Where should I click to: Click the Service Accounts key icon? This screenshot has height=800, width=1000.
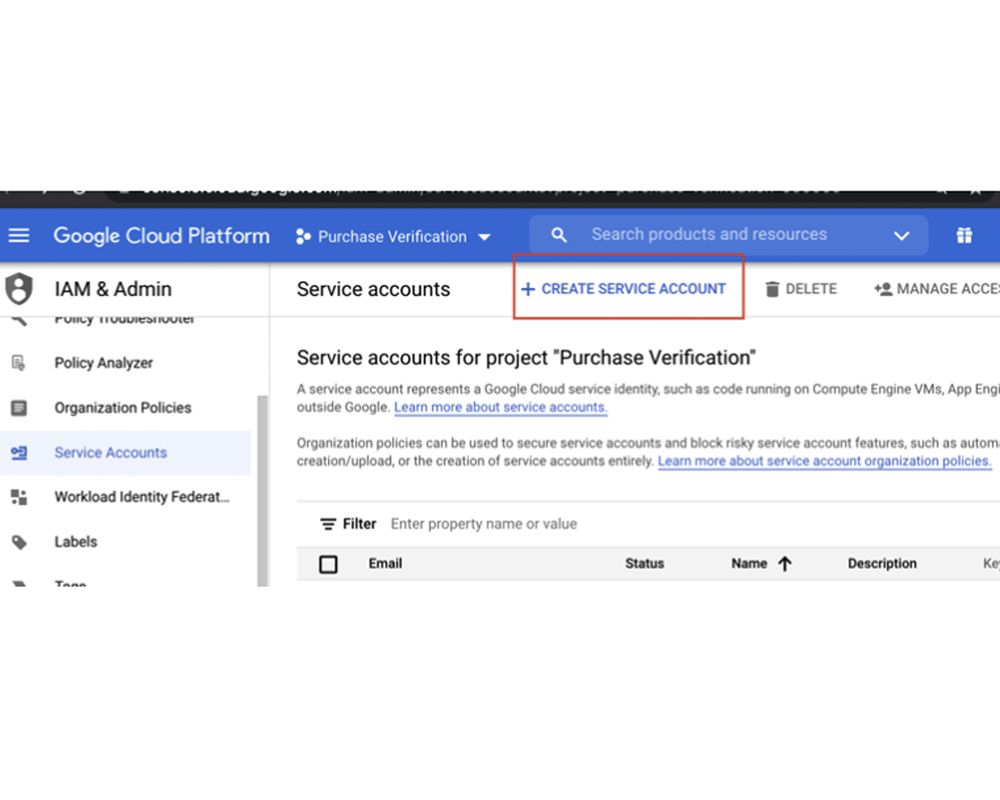[x=19, y=453]
